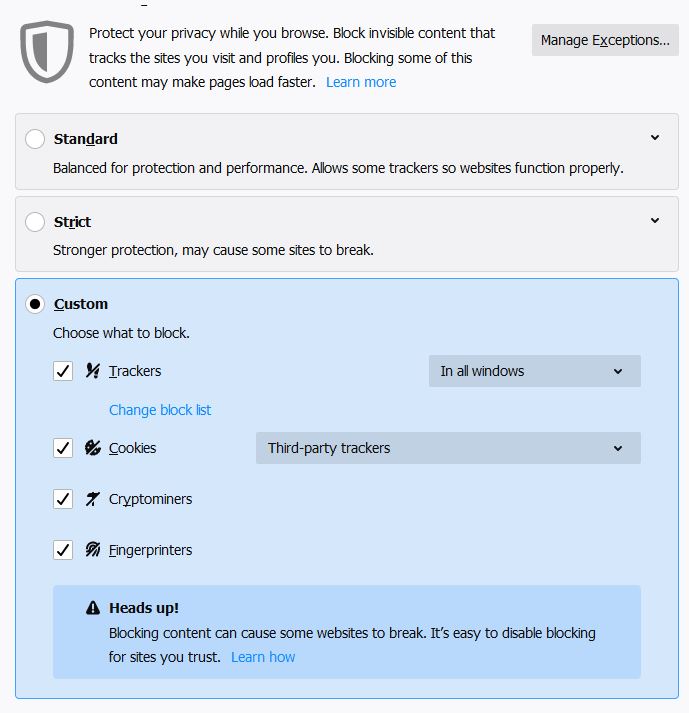Click the Fingerprinters icon

click(93, 550)
